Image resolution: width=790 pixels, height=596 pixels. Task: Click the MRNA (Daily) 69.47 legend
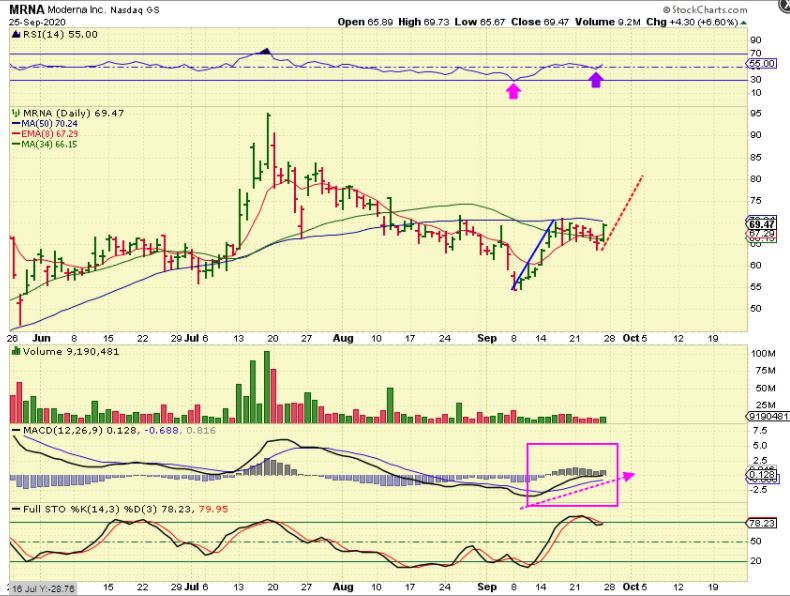click(x=74, y=113)
